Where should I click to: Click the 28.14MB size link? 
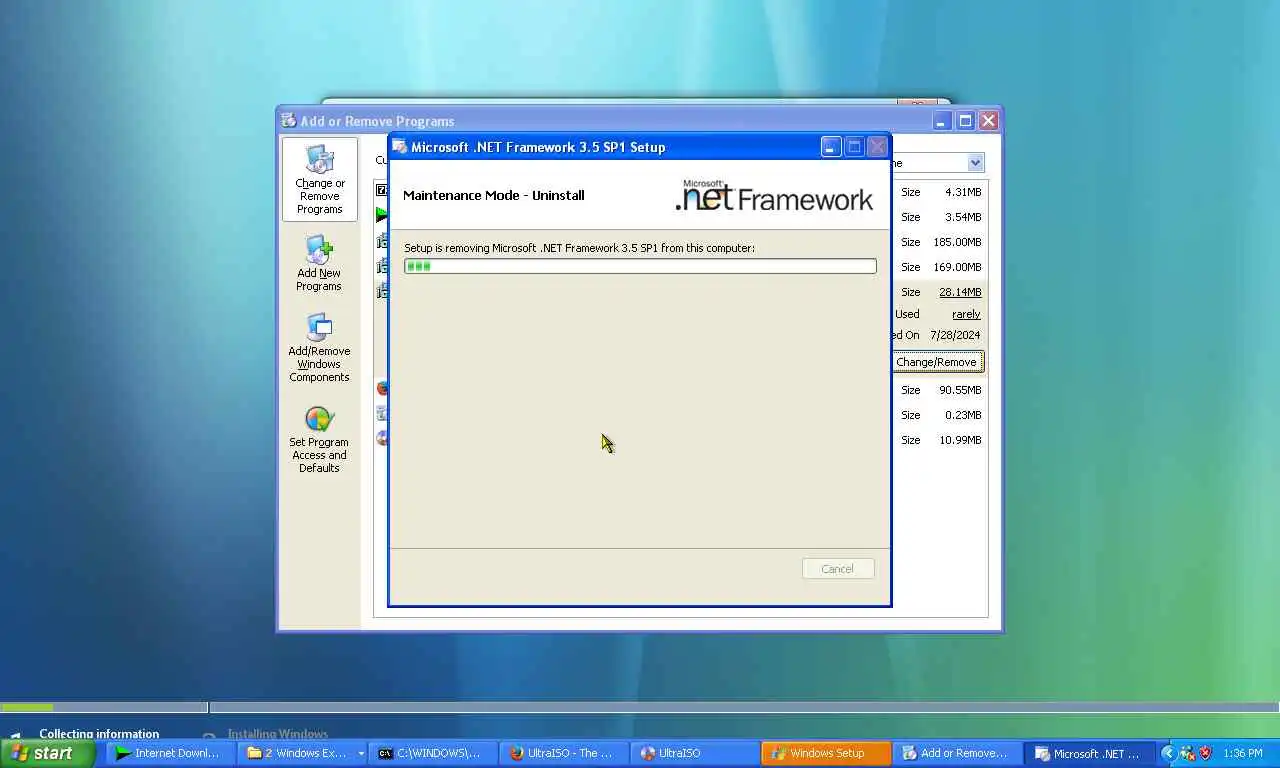(x=960, y=292)
